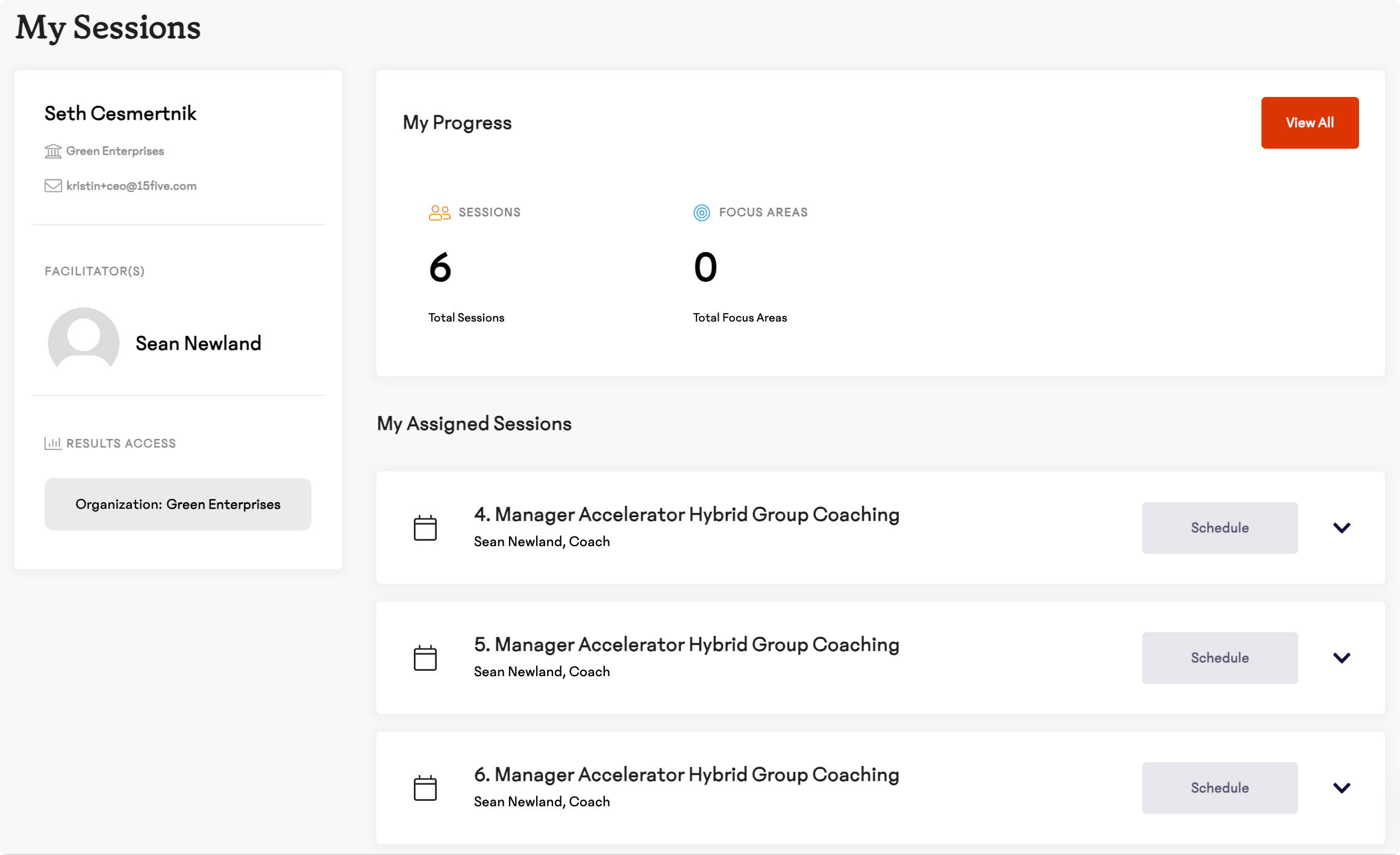Image resolution: width=1400 pixels, height=855 pixels.
Task: Click Sean Newland, Coach under session 5
Action: click(542, 672)
